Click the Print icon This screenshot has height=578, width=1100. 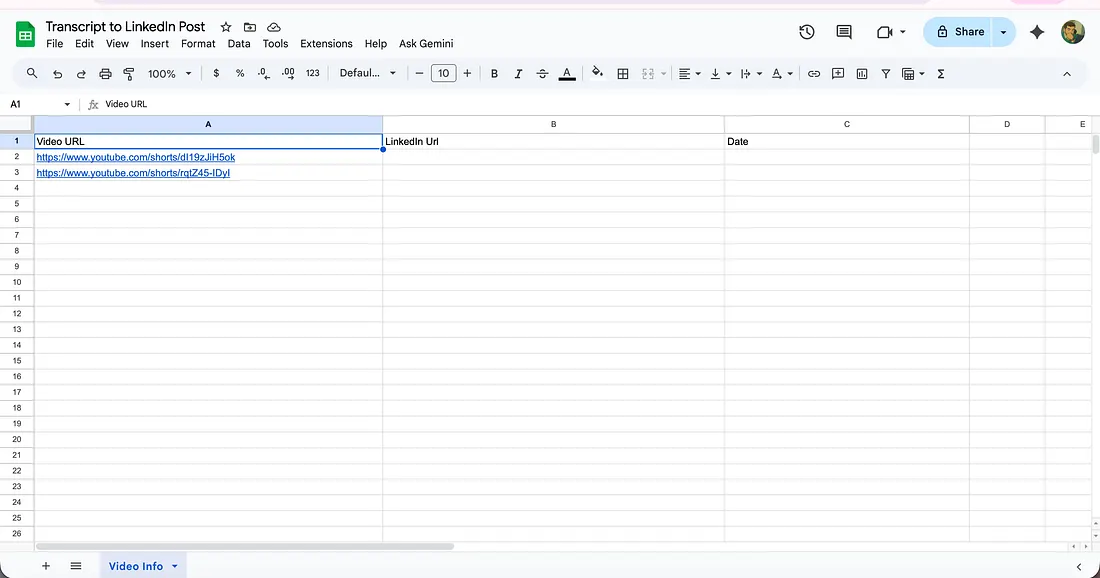[x=105, y=74]
